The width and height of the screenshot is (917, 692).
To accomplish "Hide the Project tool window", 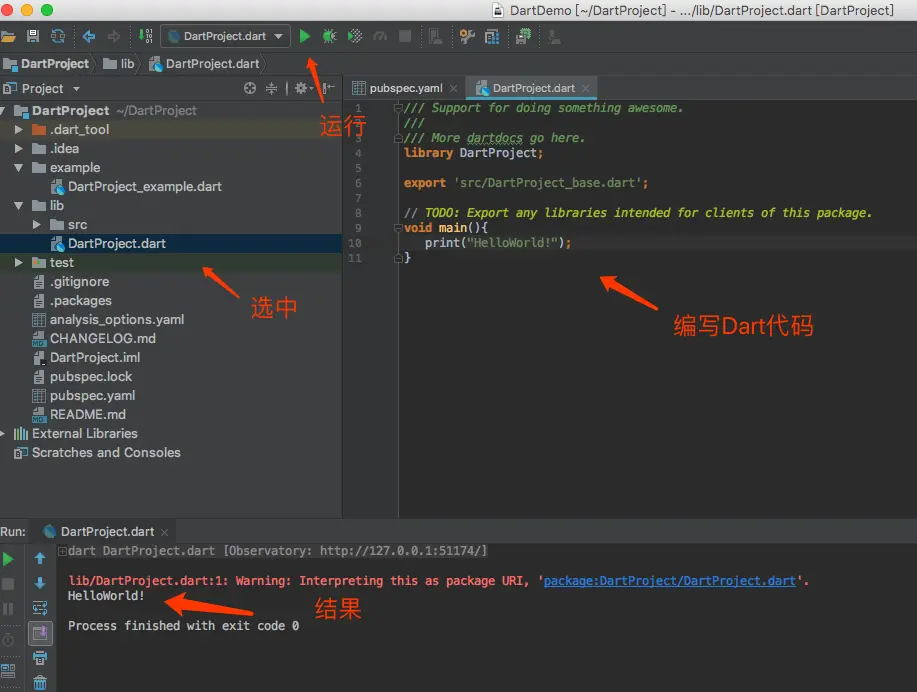I will click(x=329, y=88).
